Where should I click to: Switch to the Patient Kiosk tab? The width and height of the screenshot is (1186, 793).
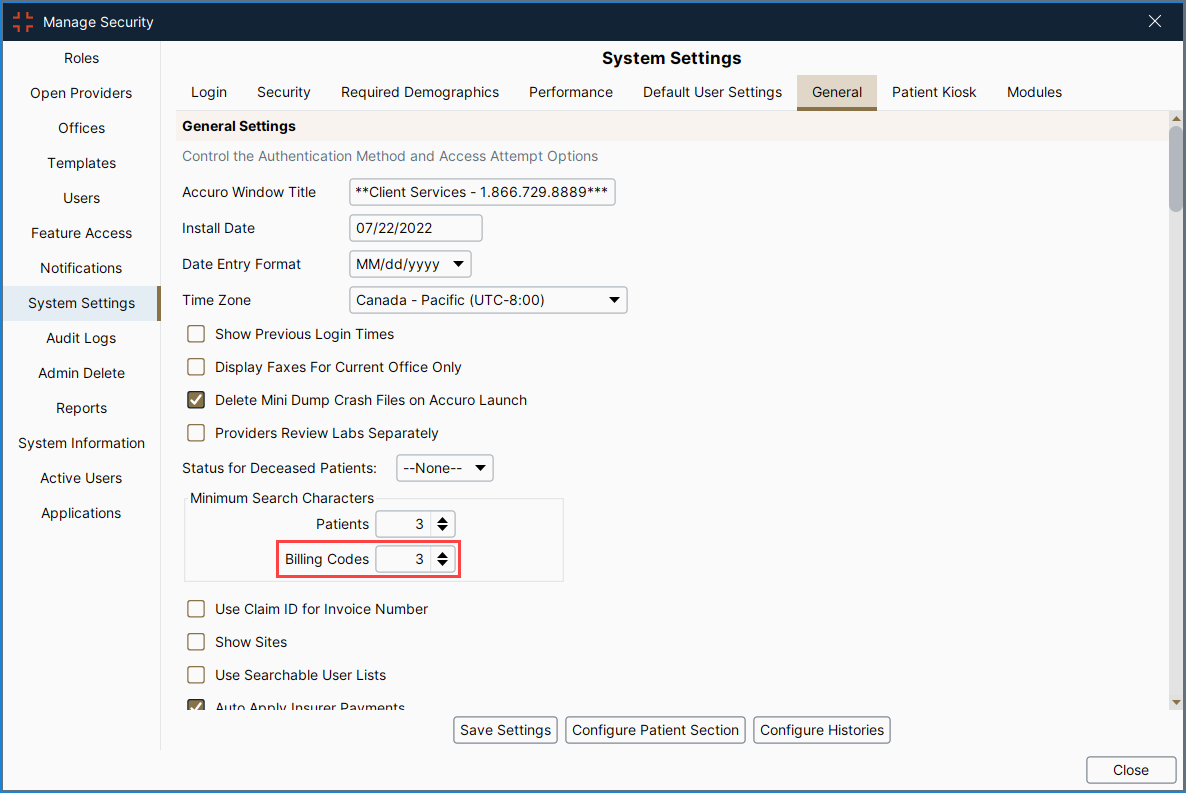933,92
